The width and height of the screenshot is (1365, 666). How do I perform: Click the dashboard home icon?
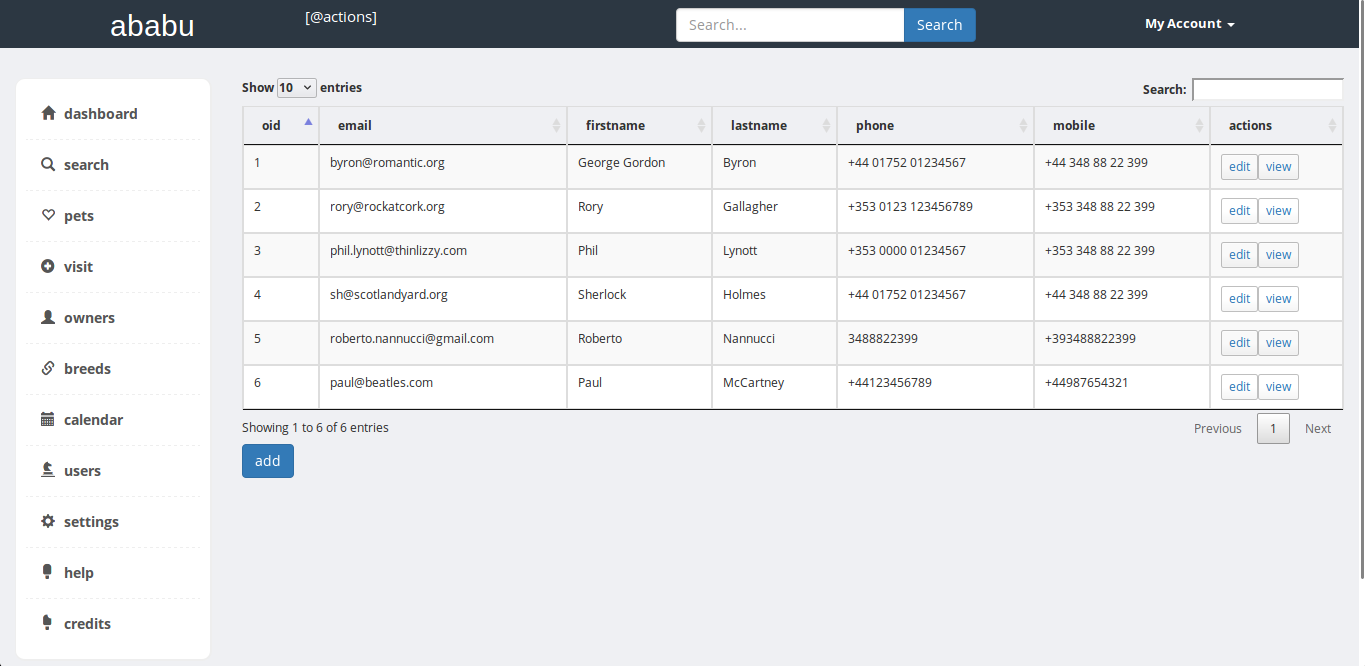pos(48,113)
